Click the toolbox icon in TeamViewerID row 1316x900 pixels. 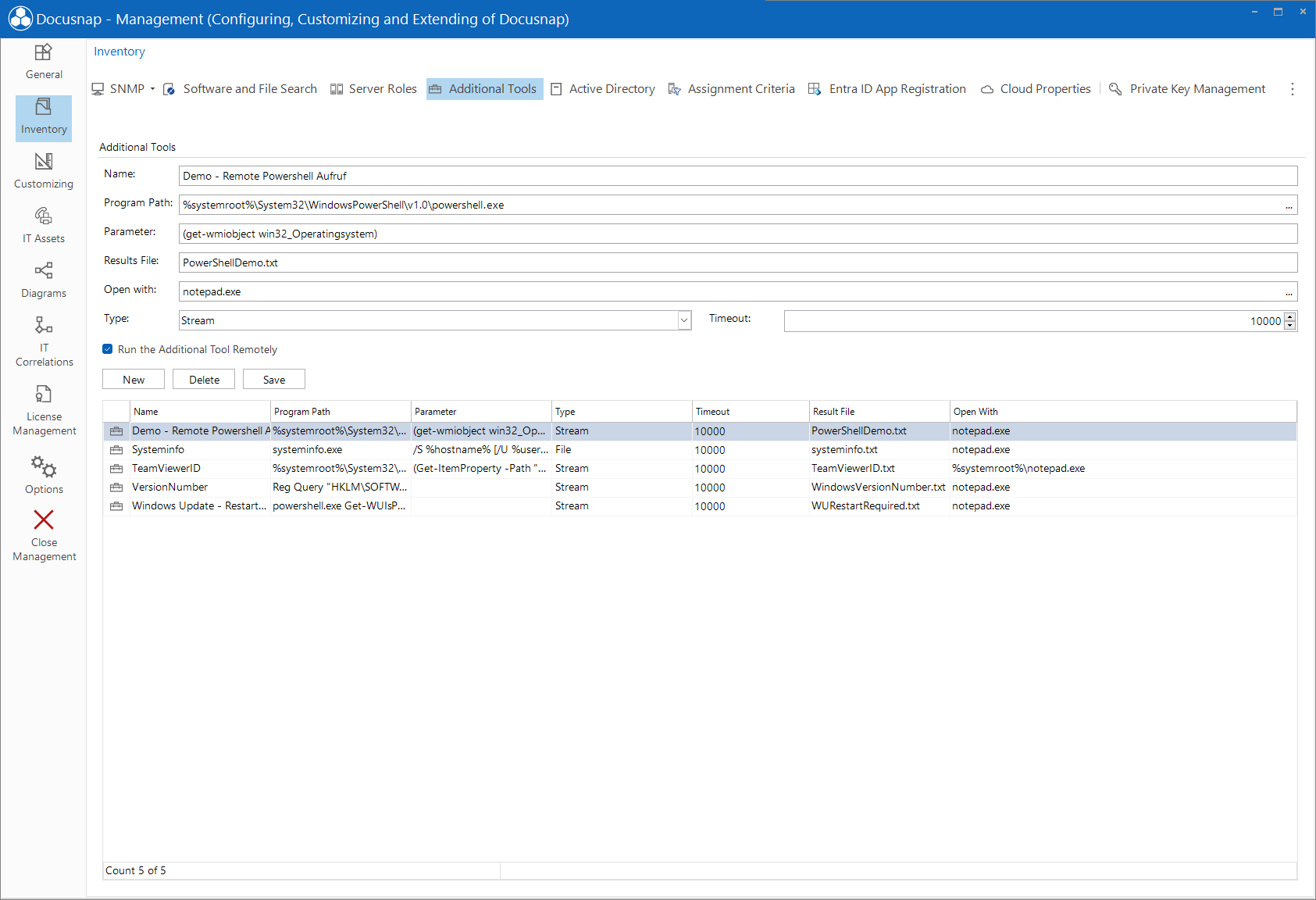pyautogui.click(x=116, y=469)
